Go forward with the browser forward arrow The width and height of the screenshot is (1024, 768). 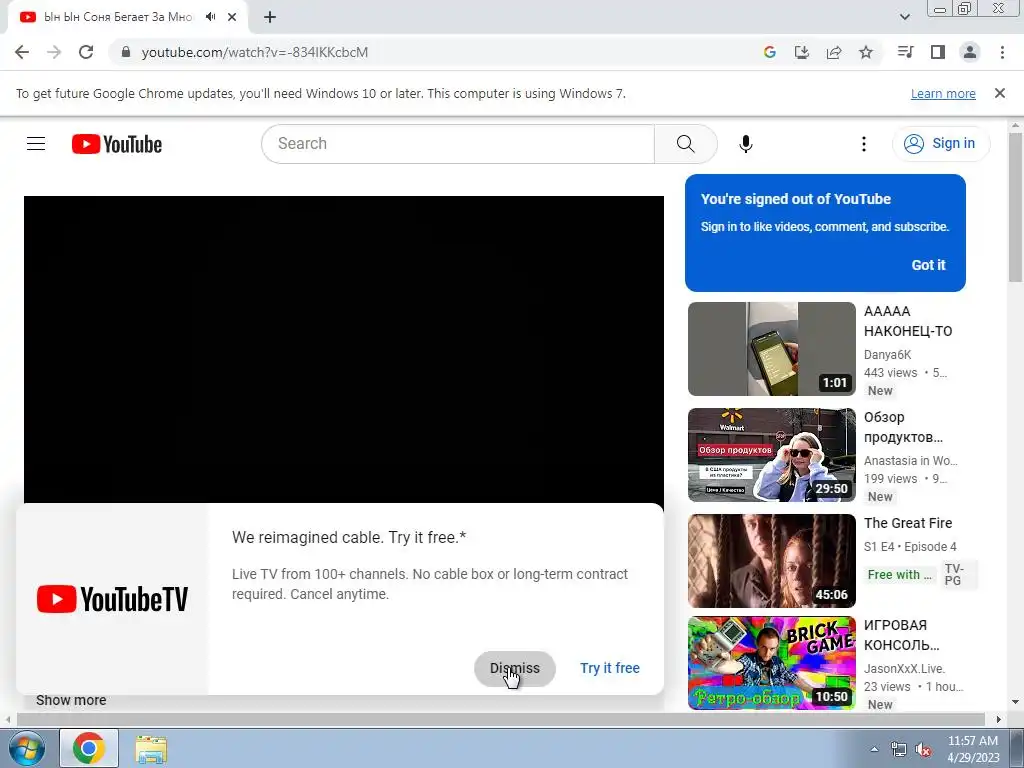pos(54,52)
